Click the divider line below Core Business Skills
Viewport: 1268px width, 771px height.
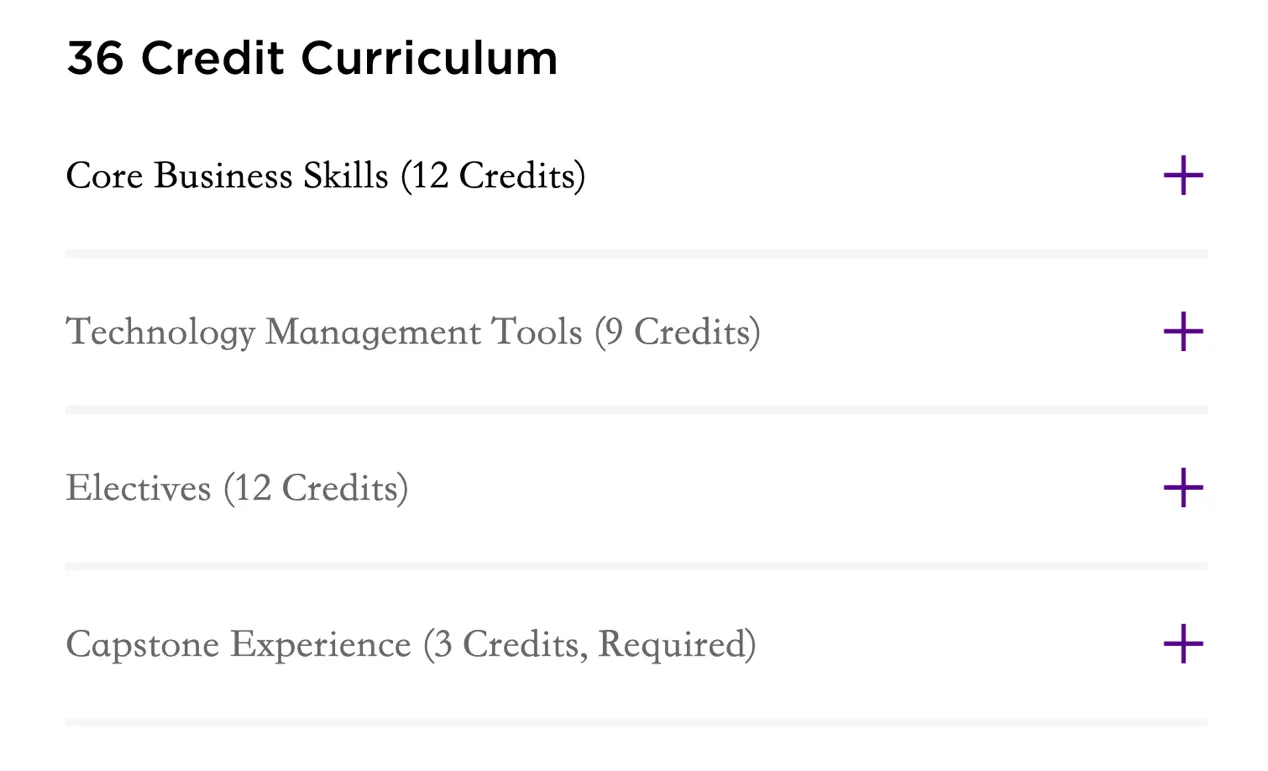636,254
